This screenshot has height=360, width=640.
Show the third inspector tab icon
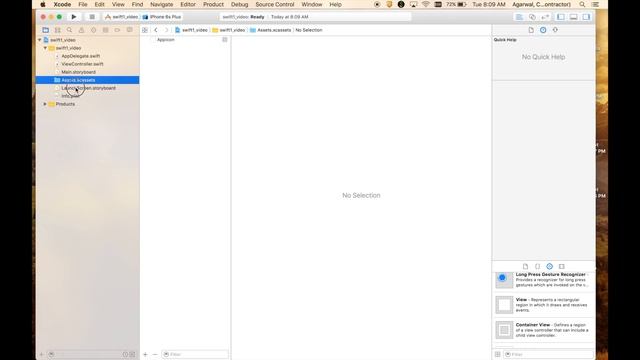pos(555,30)
